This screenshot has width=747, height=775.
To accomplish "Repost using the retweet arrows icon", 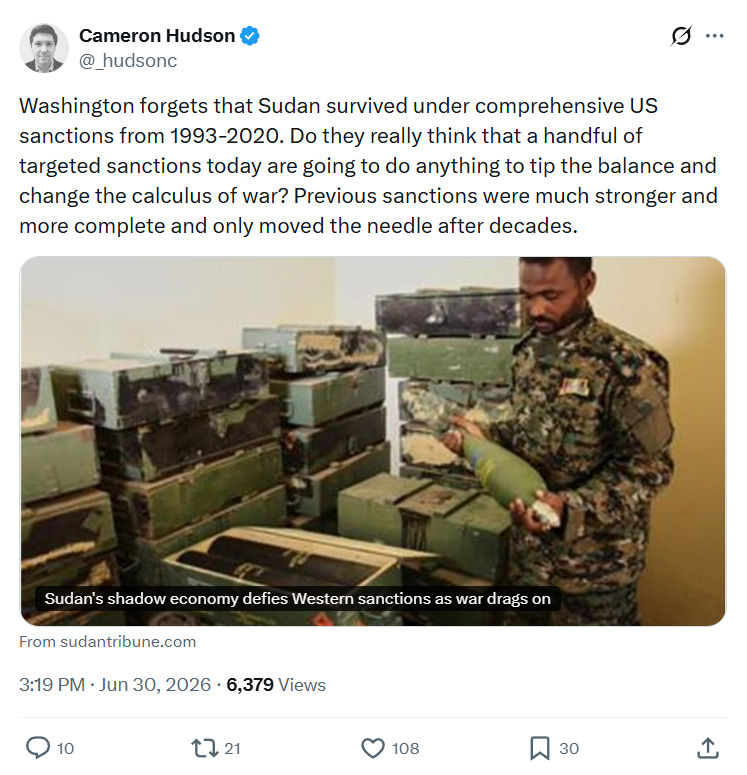I will pyautogui.click(x=205, y=748).
